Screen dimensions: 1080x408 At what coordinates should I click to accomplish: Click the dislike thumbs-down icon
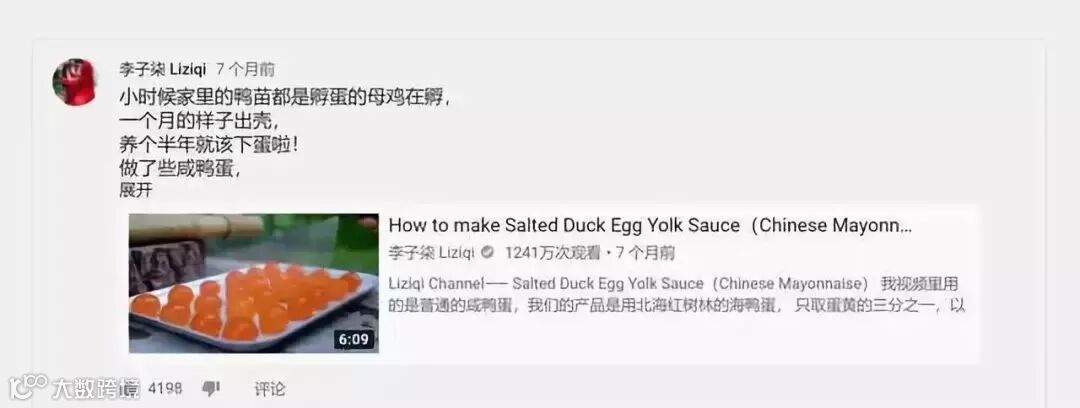coord(210,389)
